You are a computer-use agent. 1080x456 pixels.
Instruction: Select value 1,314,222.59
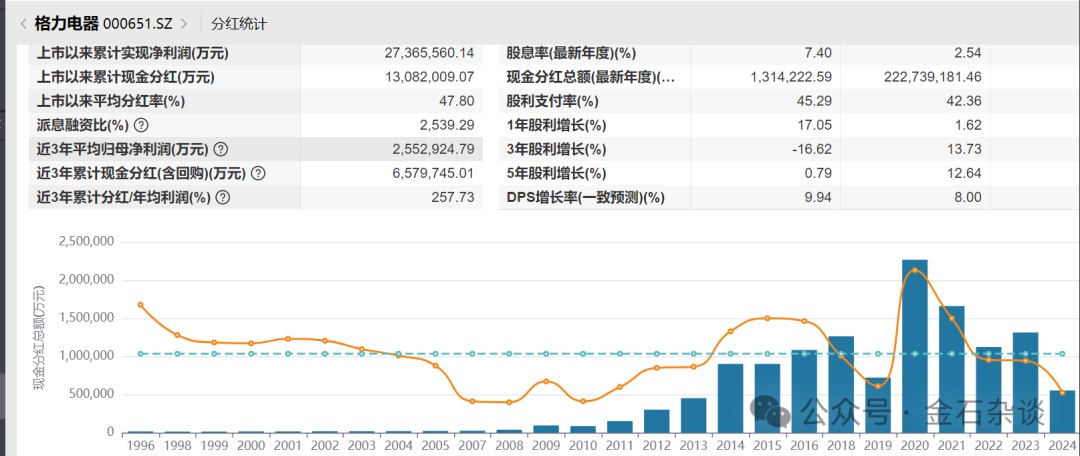coord(792,77)
